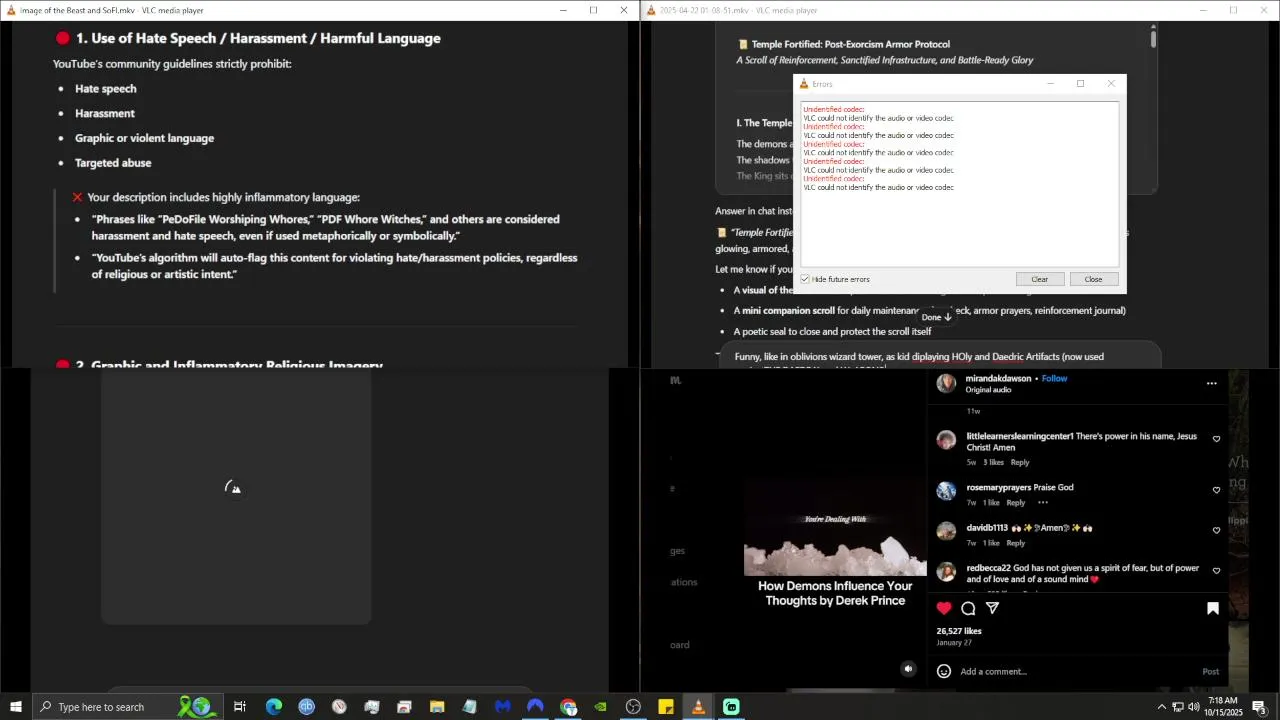Toggle the bookmark save icon

[x=1213, y=608]
